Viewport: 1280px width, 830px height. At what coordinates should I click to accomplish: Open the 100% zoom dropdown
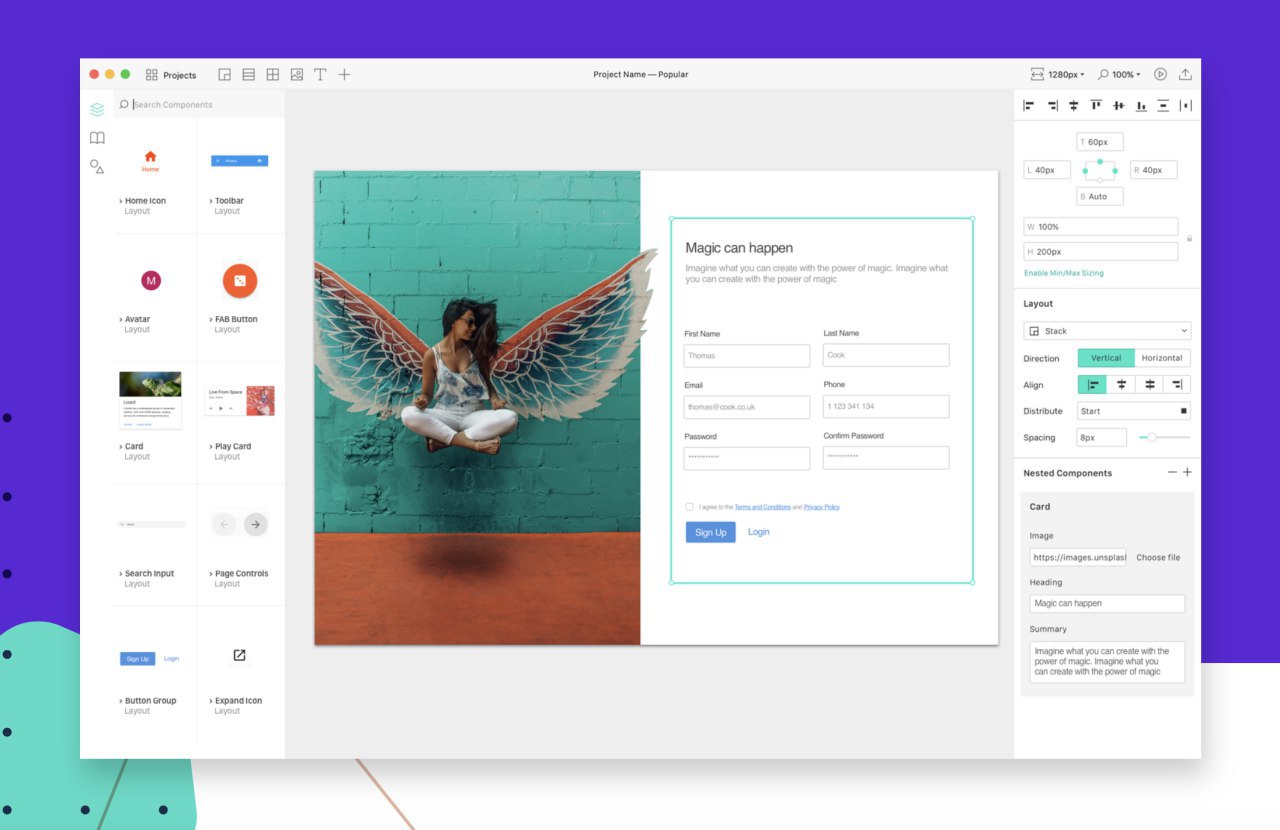(1118, 75)
